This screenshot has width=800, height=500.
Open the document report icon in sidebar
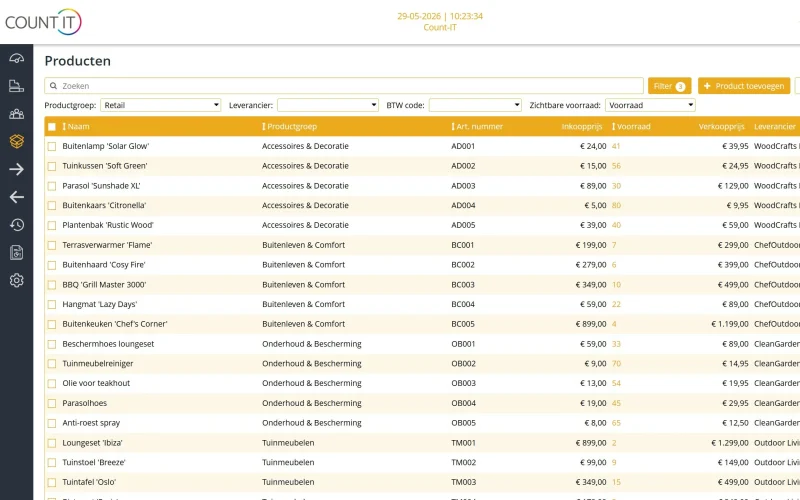[x=16, y=253]
